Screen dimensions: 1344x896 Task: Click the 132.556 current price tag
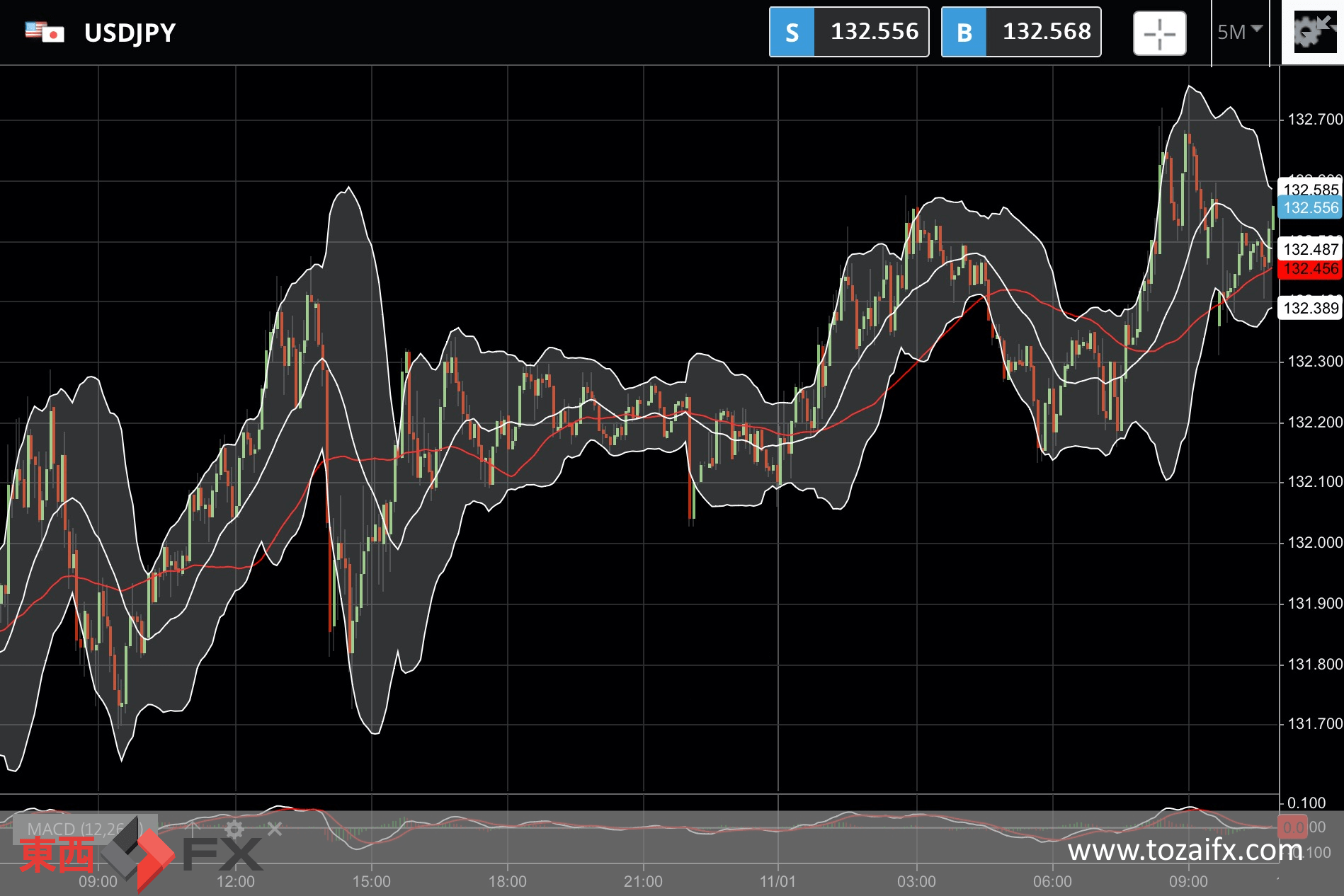1311,208
